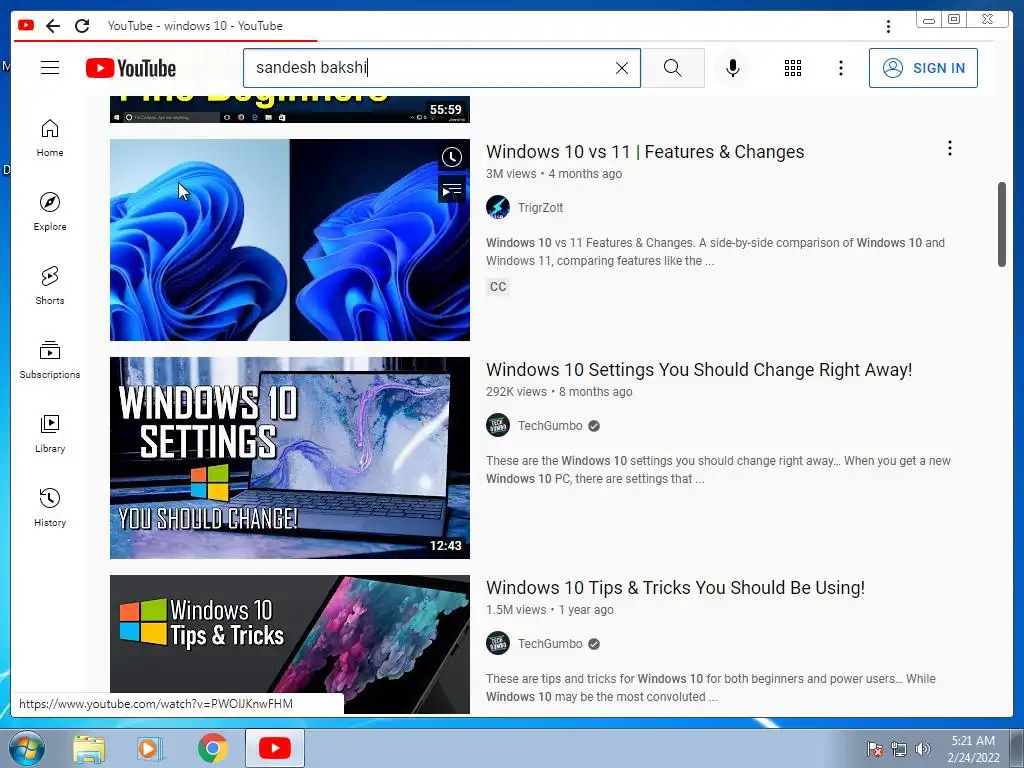
Task: Open the Windows Start menu
Action: 27,748
